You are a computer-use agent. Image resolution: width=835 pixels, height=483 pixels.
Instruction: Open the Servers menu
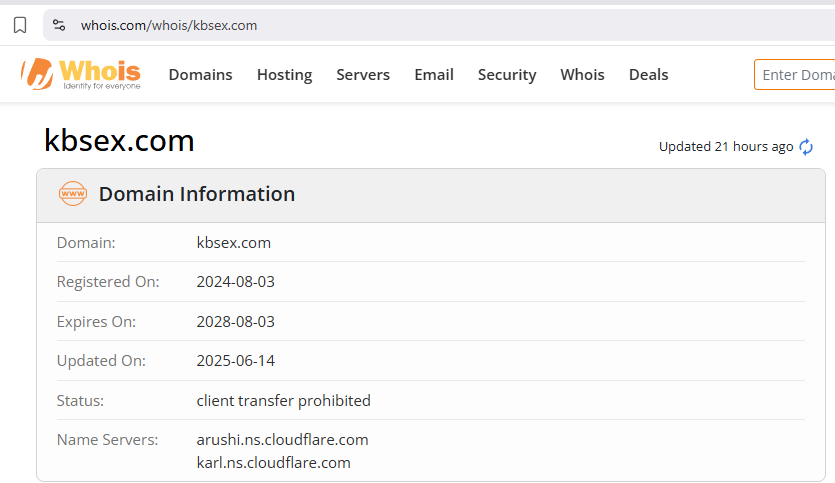click(x=363, y=75)
